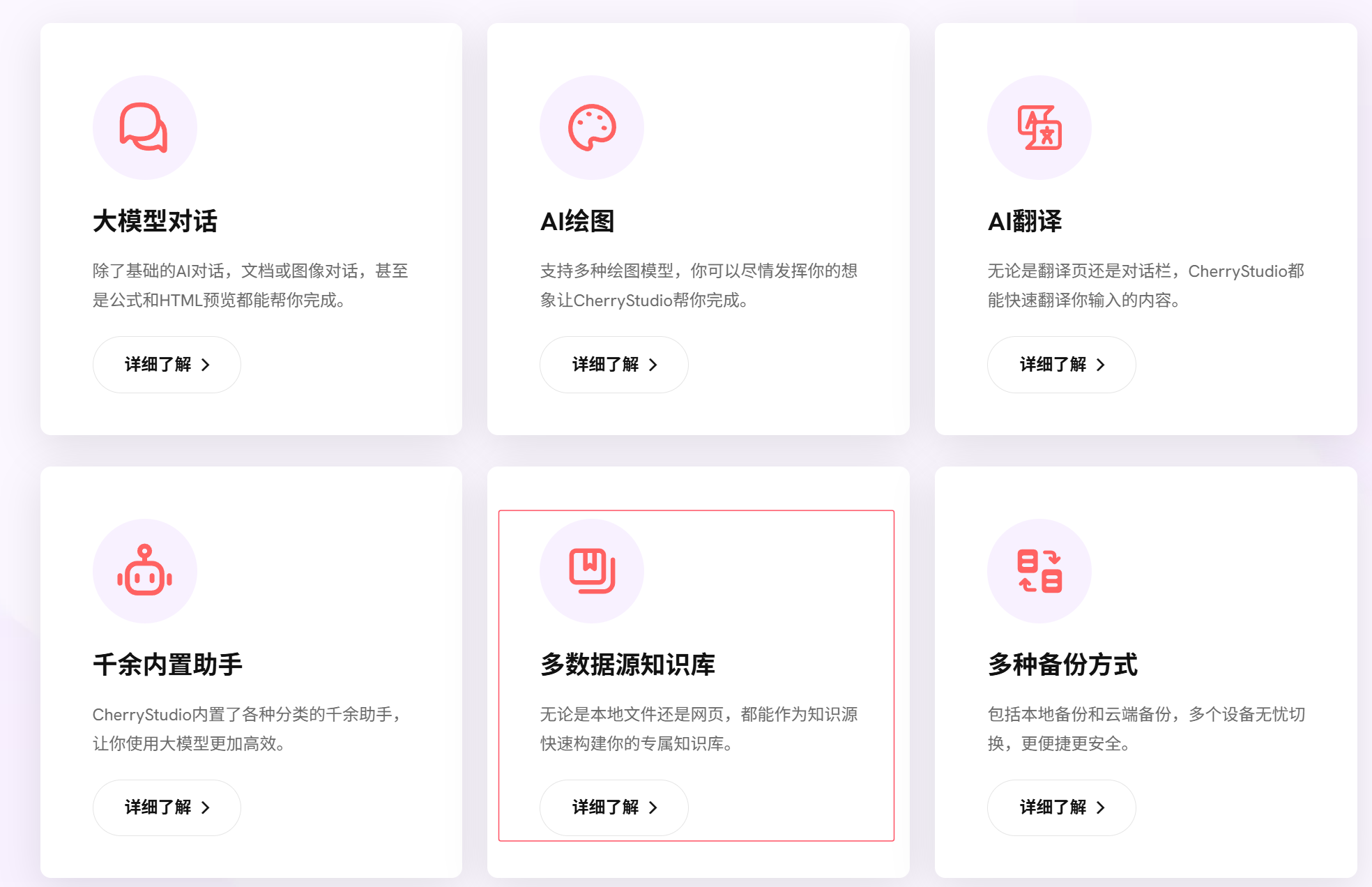Select the AI翻译 heading
Screen dimensions: 1372x887
pos(1025,221)
